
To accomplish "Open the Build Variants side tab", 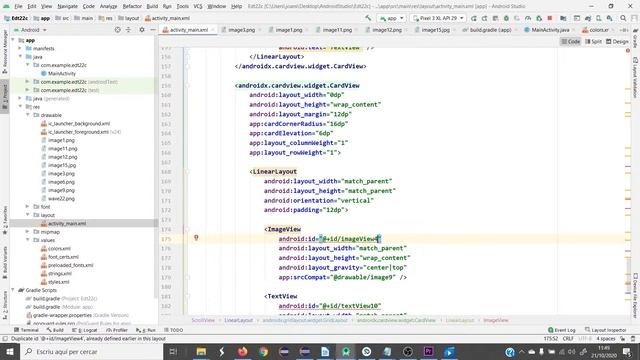I will click(5, 262).
